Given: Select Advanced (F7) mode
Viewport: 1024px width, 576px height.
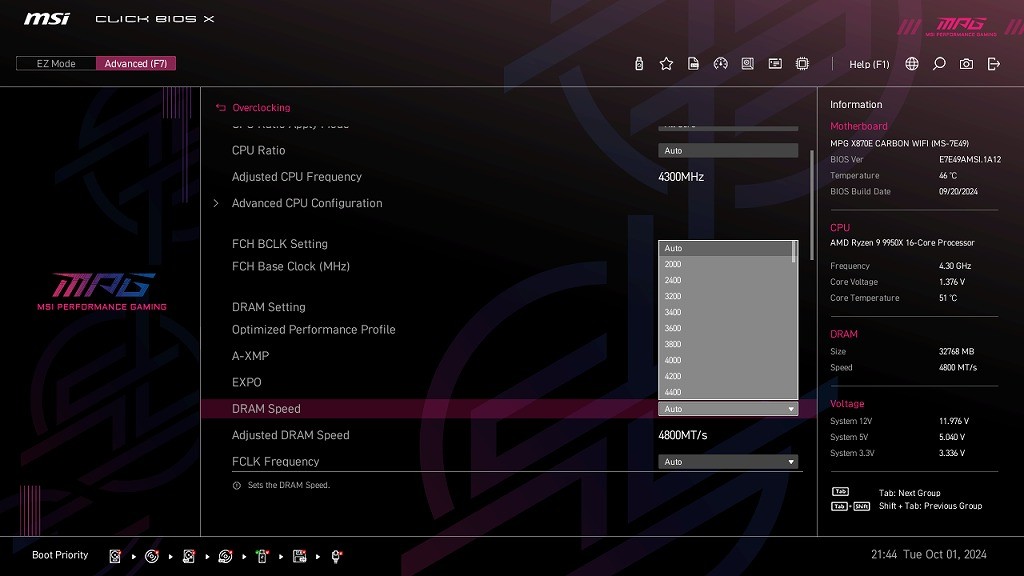Looking at the screenshot, I should (x=136, y=64).
